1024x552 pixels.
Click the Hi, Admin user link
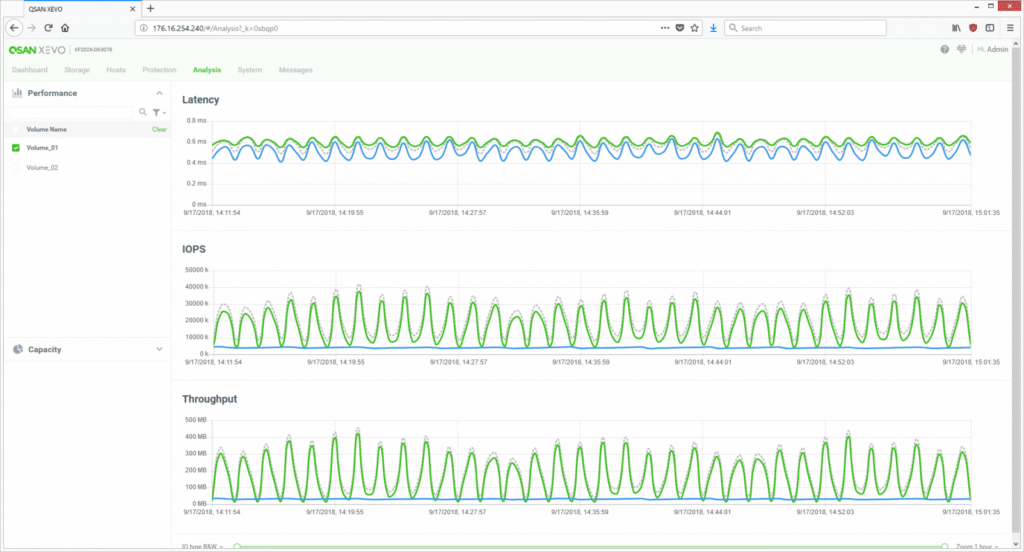[x=992, y=50]
